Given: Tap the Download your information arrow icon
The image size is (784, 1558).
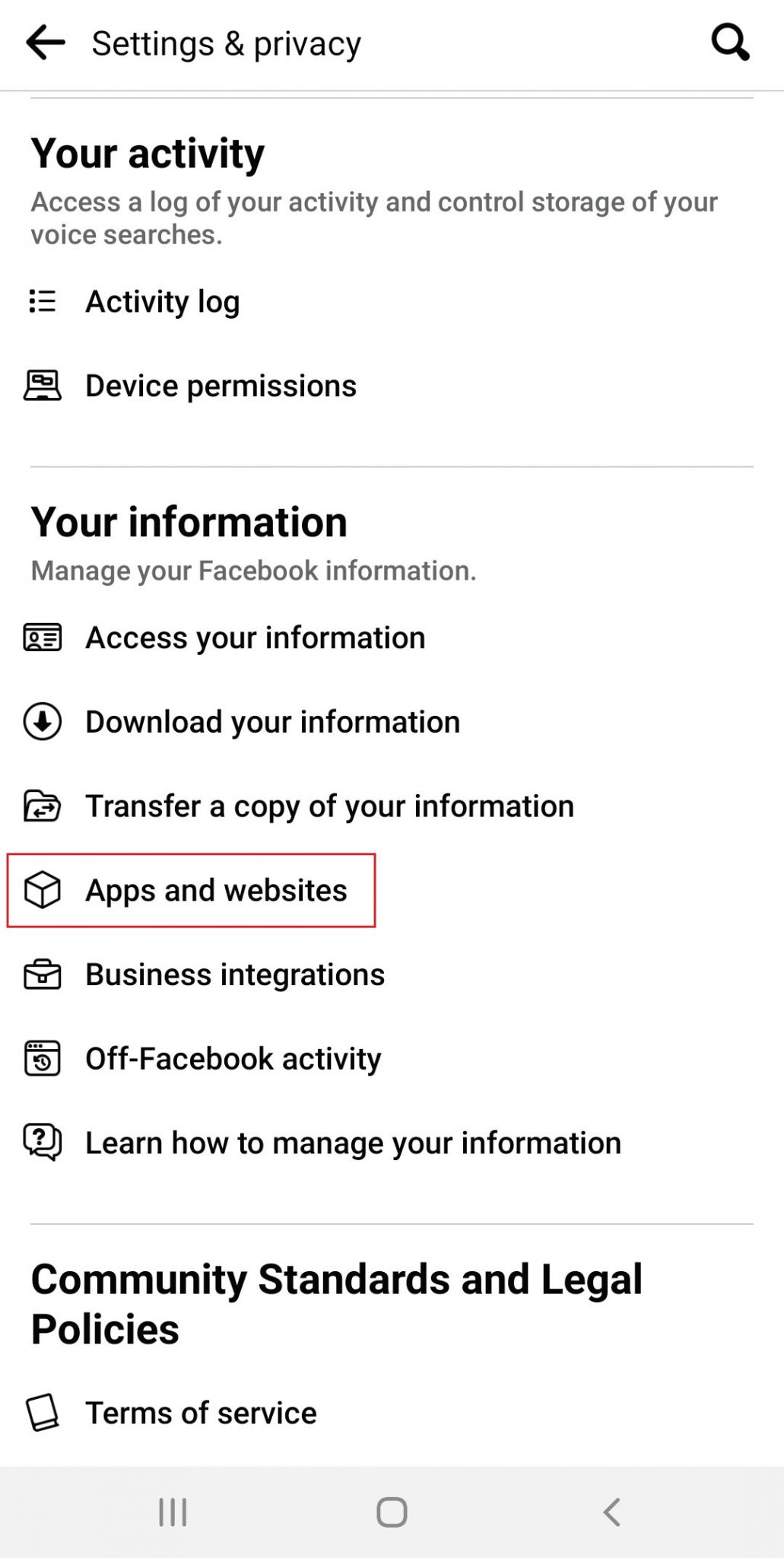Looking at the screenshot, I should tap(43, 722).
